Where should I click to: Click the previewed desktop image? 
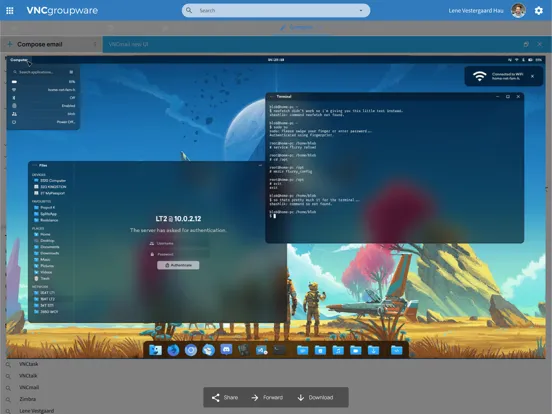click(276, 207)
